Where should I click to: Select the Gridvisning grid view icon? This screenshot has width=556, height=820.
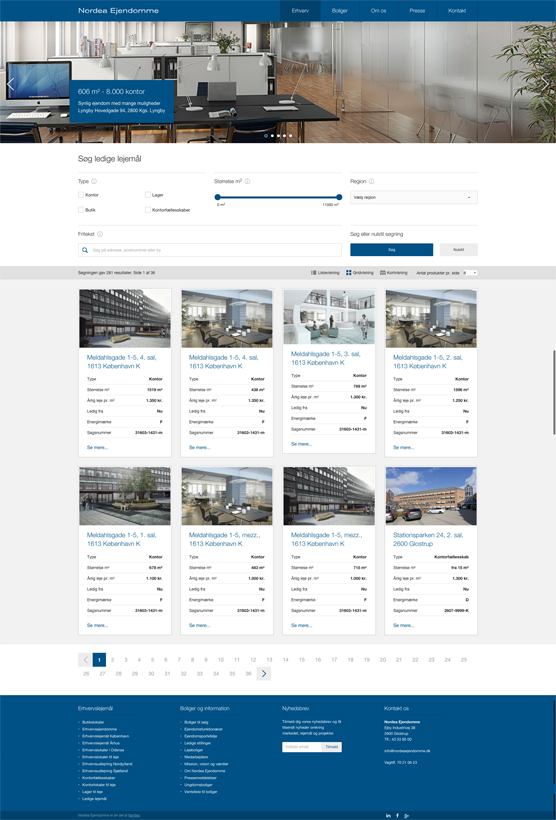coord(349,272)
